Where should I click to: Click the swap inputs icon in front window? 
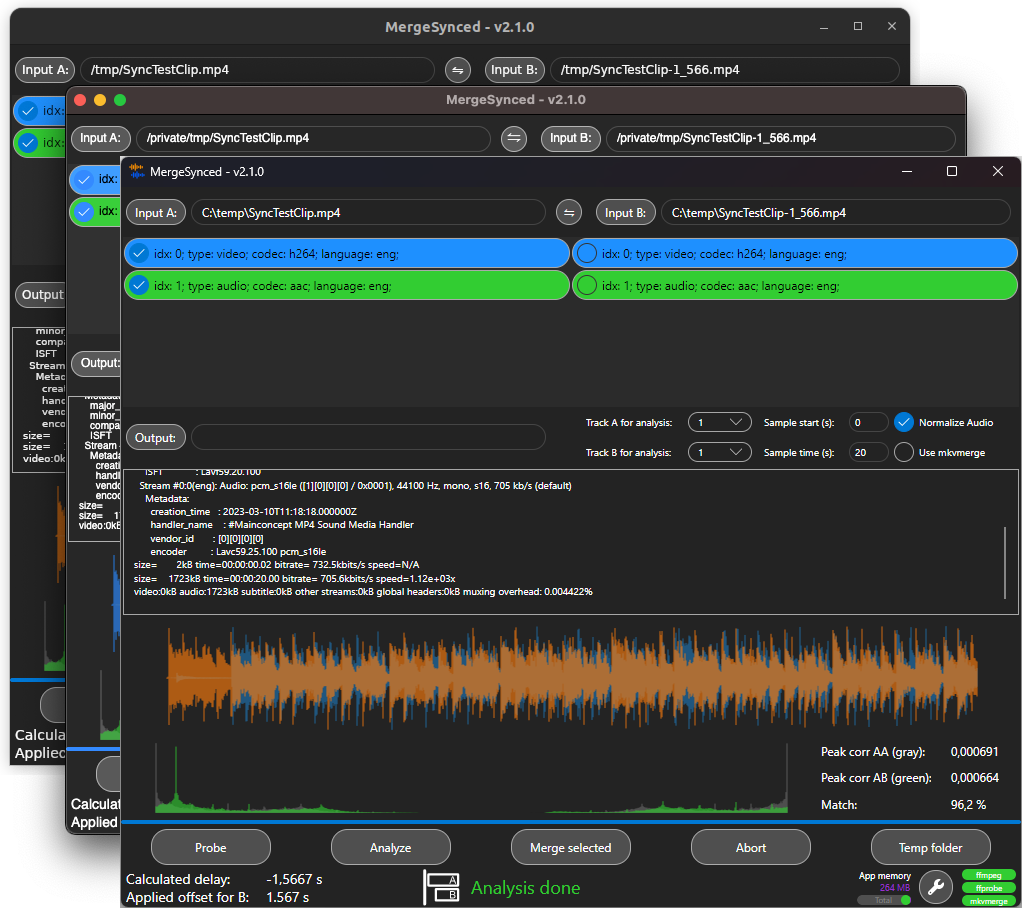click(x=569, y=213)
